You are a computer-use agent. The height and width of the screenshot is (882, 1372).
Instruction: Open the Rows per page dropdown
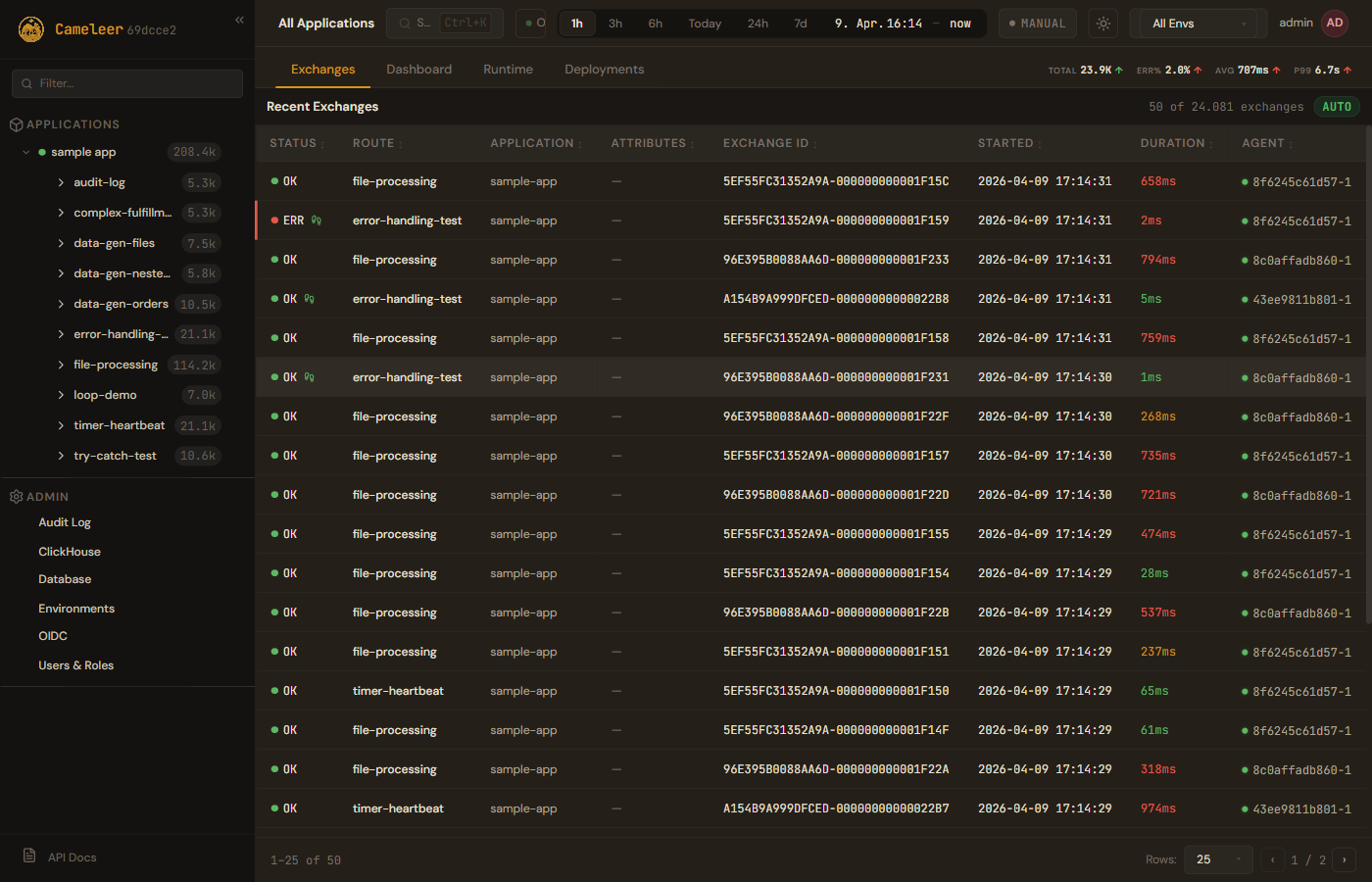click(1218, 859)
